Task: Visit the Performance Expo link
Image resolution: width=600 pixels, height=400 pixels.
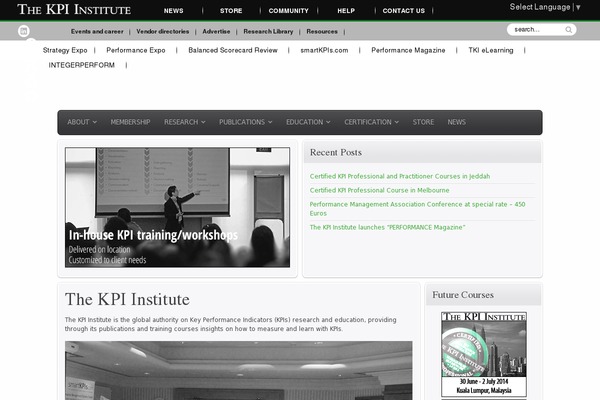Action: click(136, 50)
